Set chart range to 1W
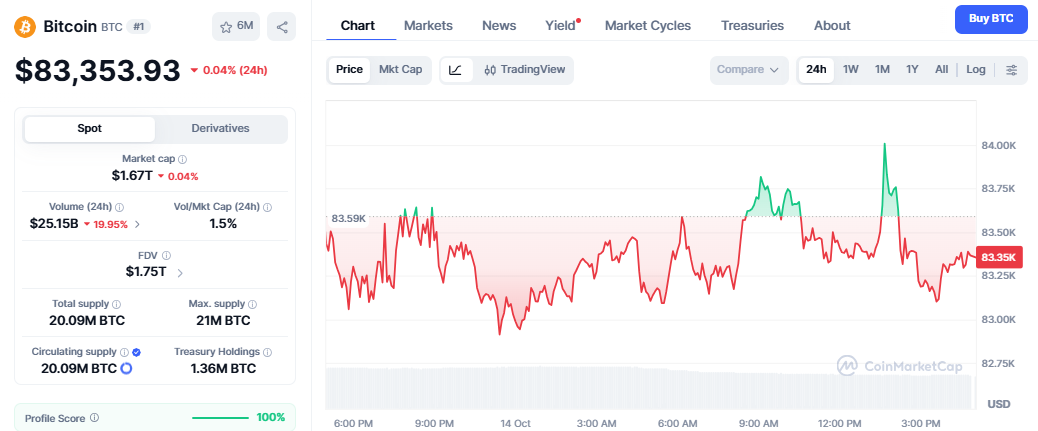The image size is (1038, 431). [x=851, y=70]
